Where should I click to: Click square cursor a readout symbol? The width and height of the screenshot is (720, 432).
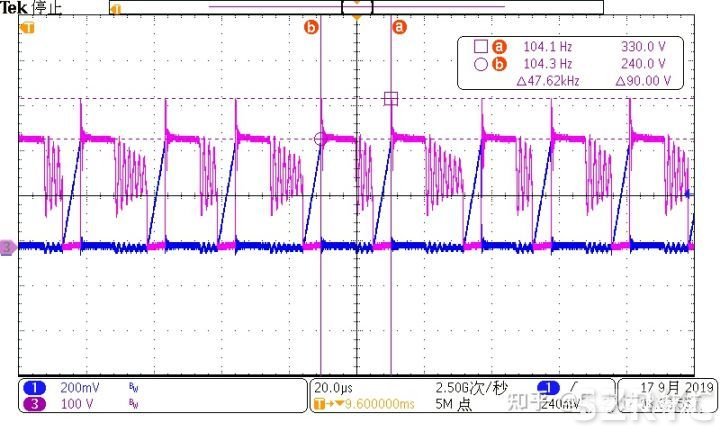click(479, 46)
